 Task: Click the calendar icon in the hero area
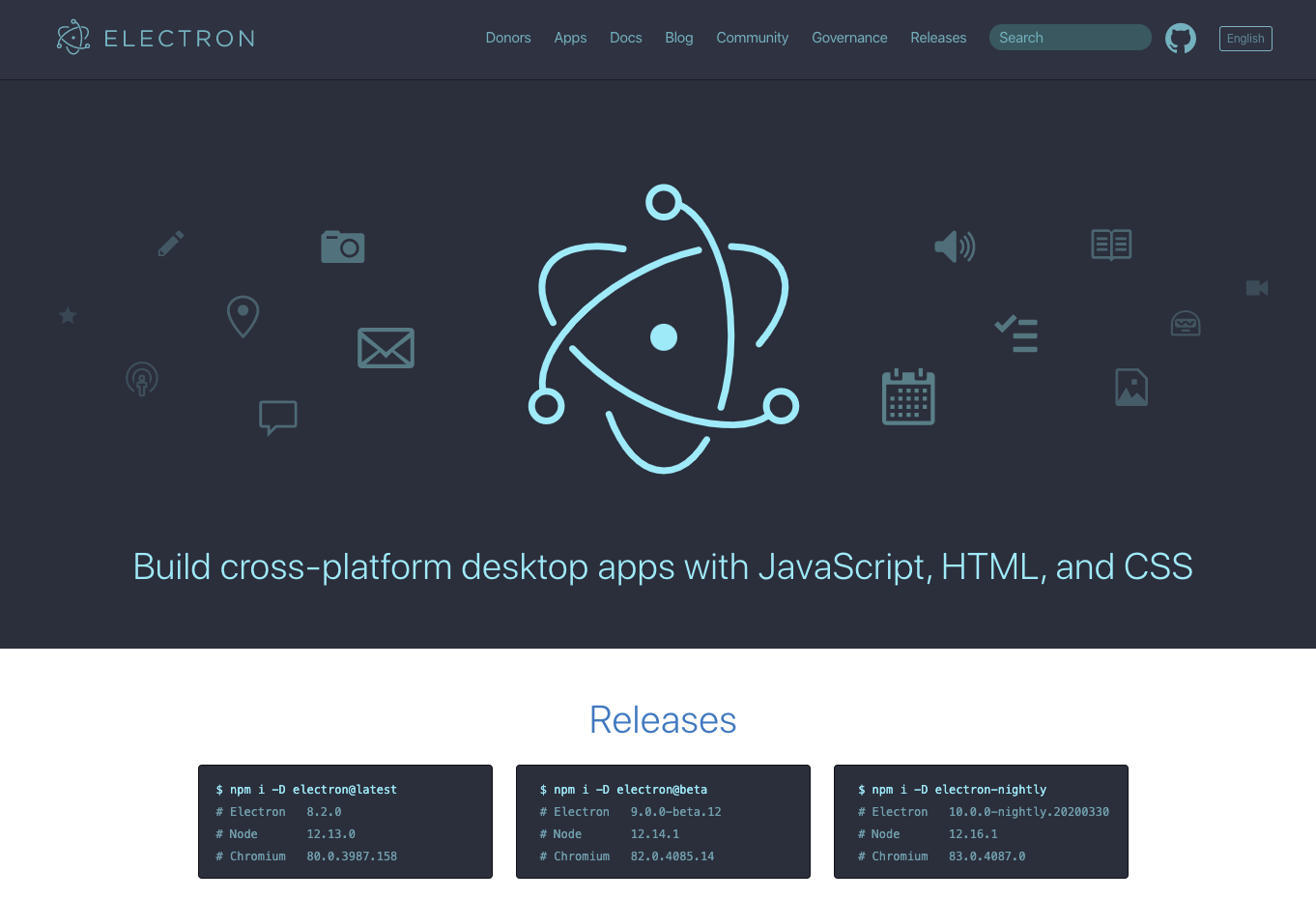coord(908,396)
